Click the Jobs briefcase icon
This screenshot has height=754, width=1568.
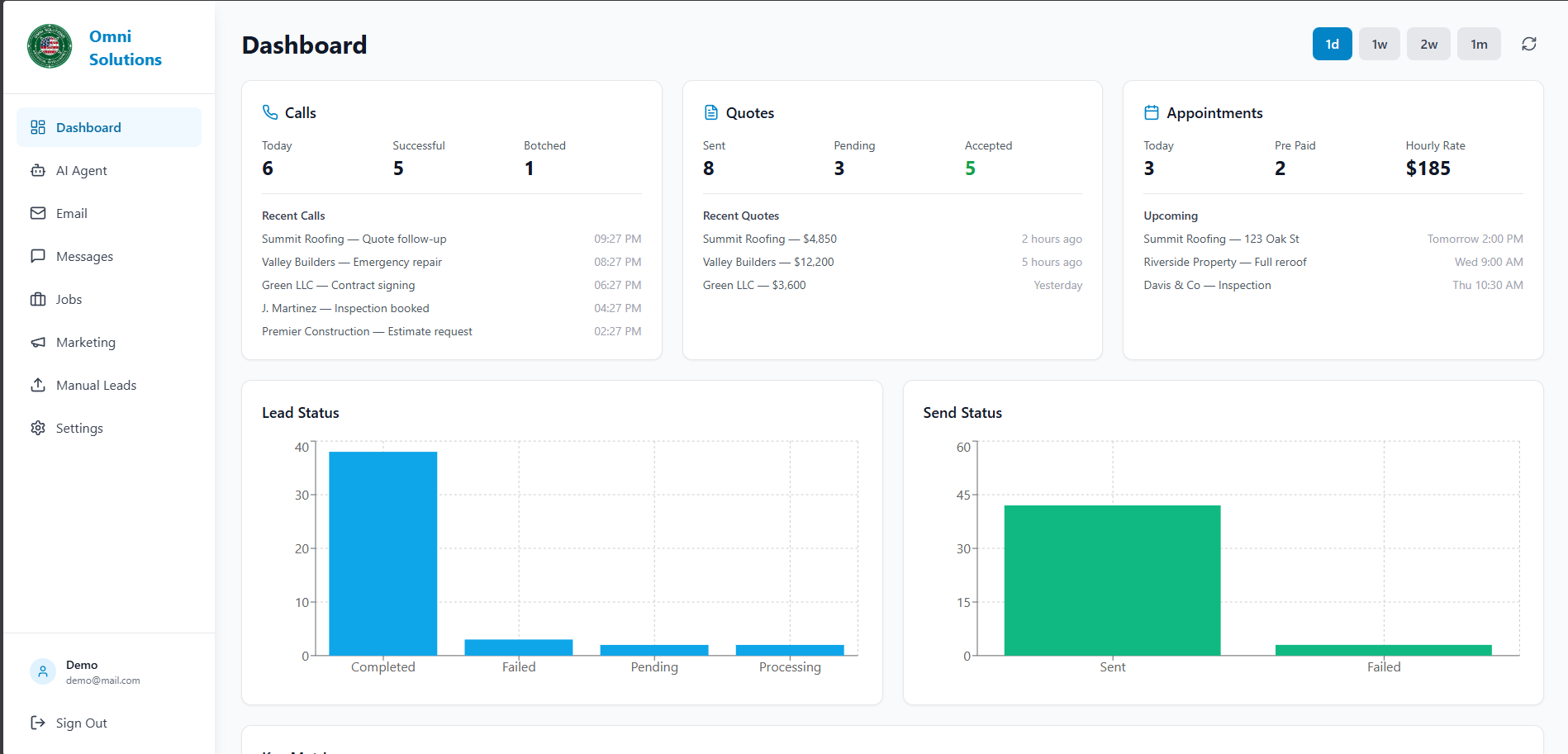click(38, 299)
